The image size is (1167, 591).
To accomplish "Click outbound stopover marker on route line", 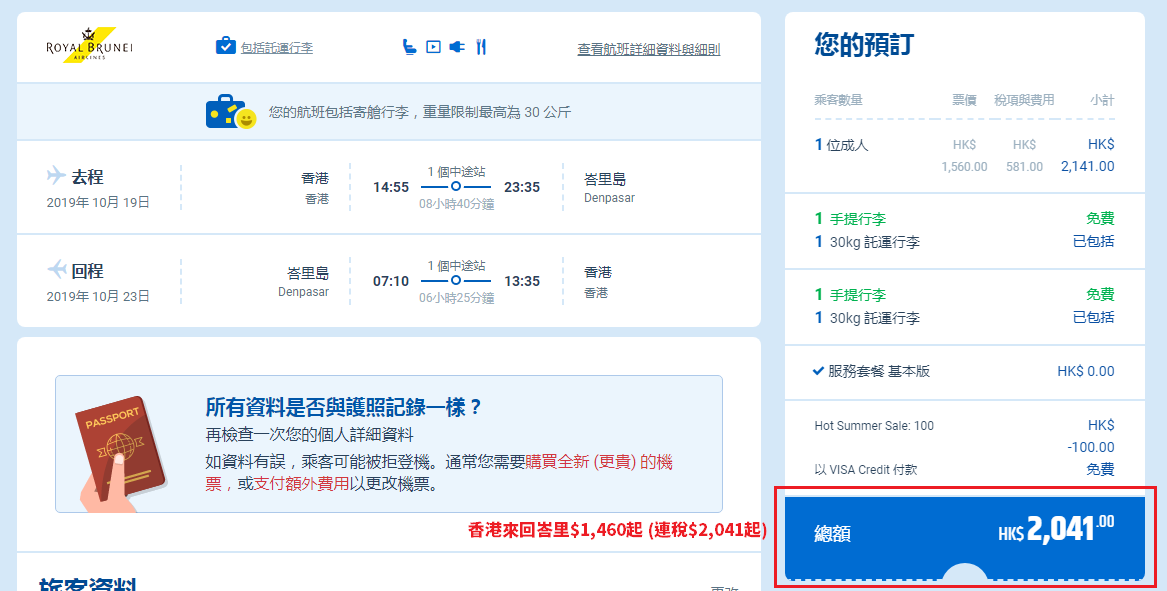I will click(x=455, y=187).
